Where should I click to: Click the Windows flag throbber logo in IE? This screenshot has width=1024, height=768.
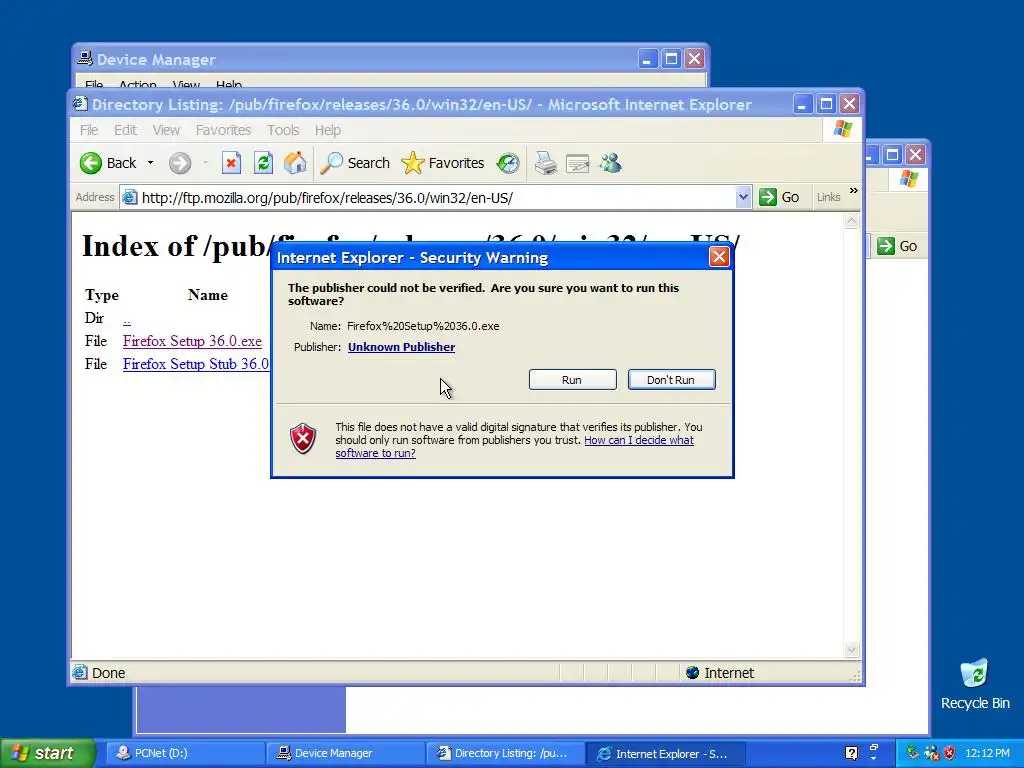tap(842, 129)
